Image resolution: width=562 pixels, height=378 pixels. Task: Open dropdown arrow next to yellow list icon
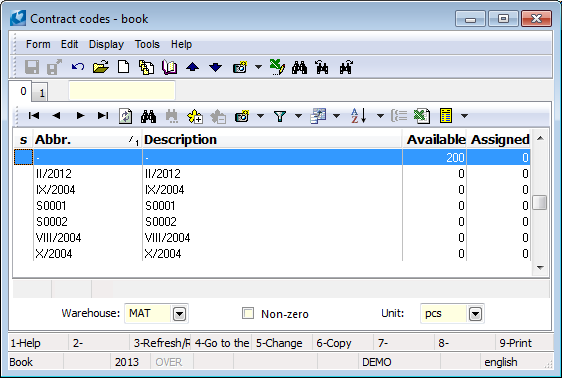click(x=465, y=116)
